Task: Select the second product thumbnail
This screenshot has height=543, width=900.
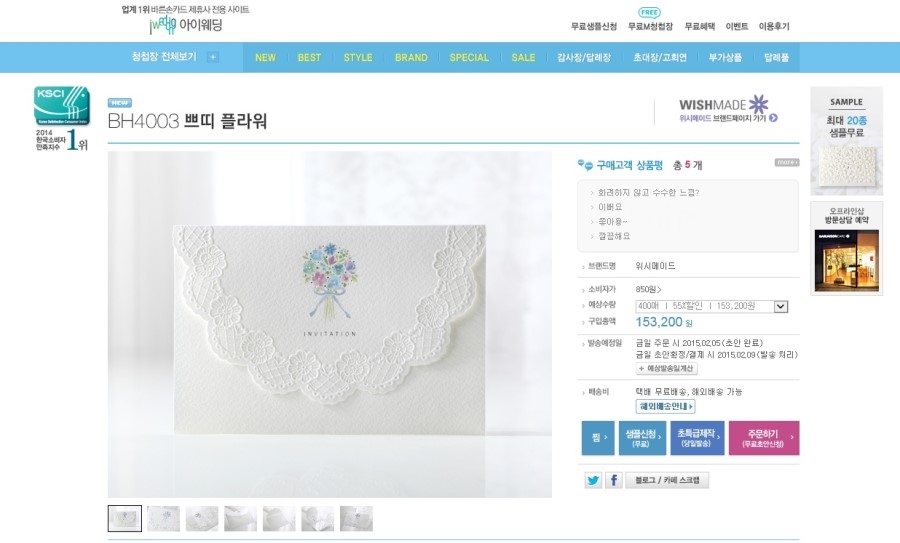Action: coord(164,518)
